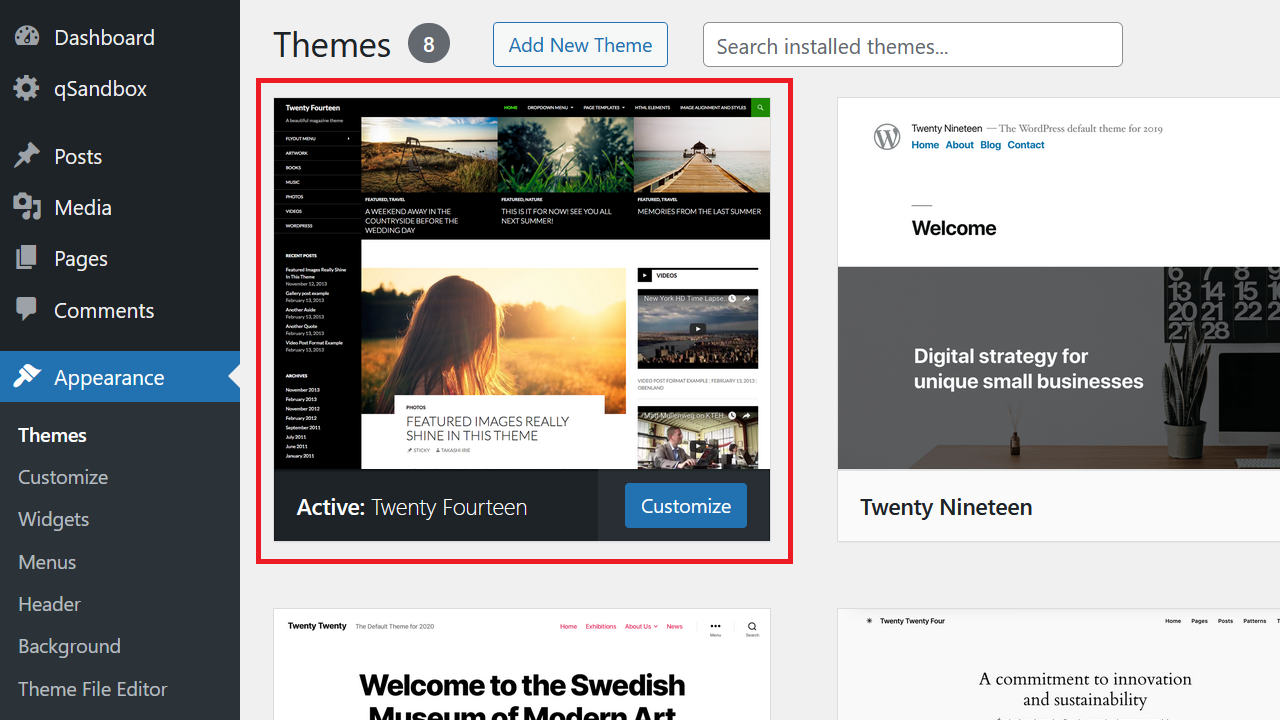Viewport: 1280px width, 720px height.
Task: Navigate to Pages menu
Action: tap(120, 258)
